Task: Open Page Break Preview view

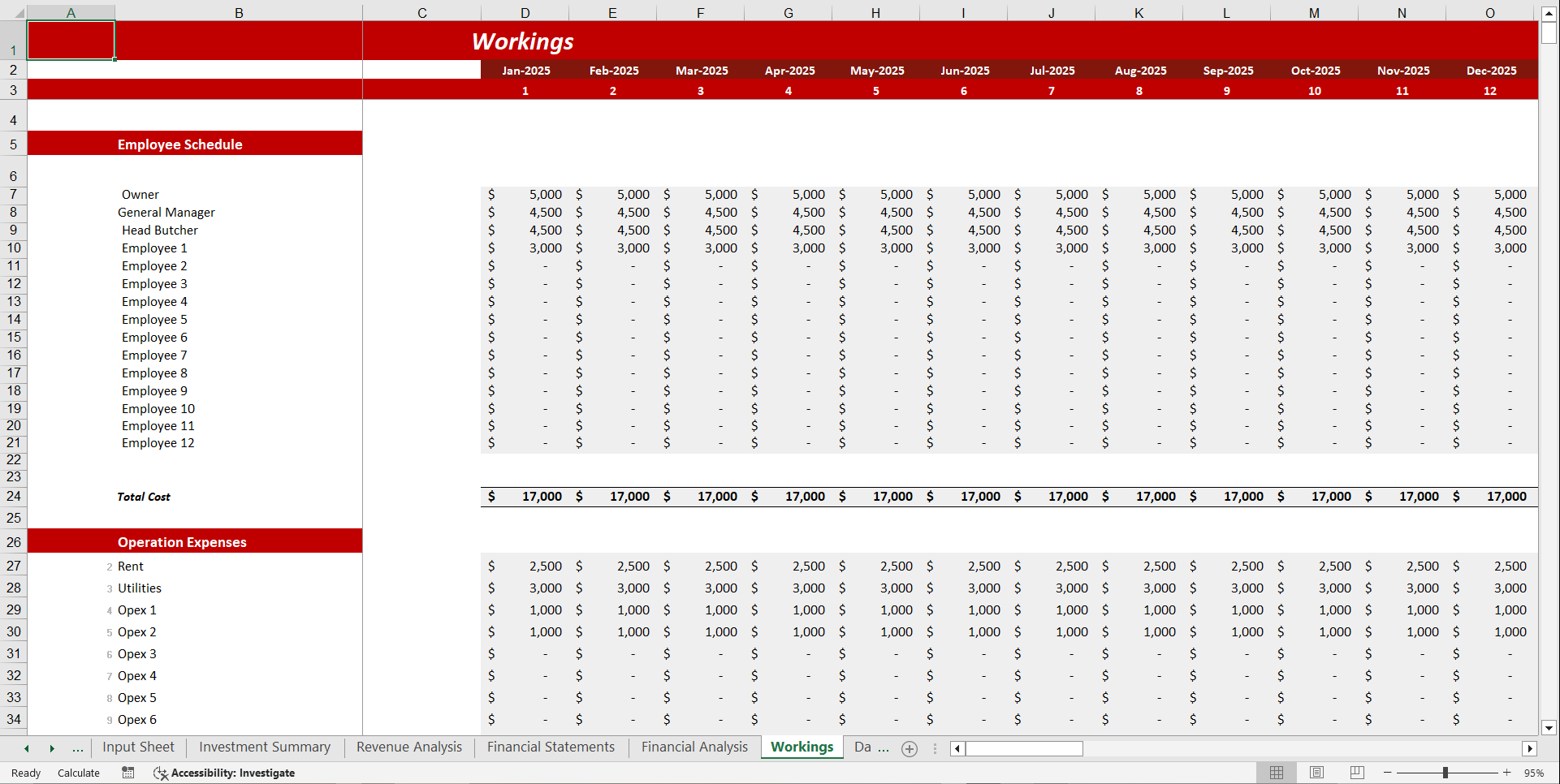Action: pos(1355,773)
